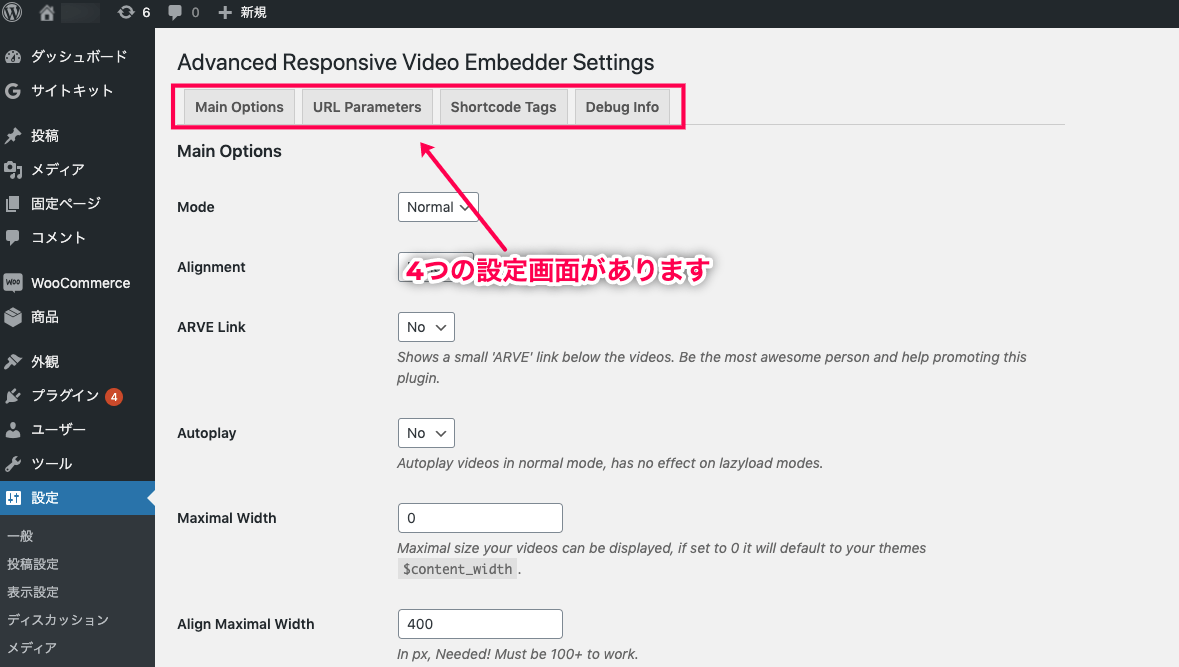Click the 固定ページ pages icon

coord(13,204)
